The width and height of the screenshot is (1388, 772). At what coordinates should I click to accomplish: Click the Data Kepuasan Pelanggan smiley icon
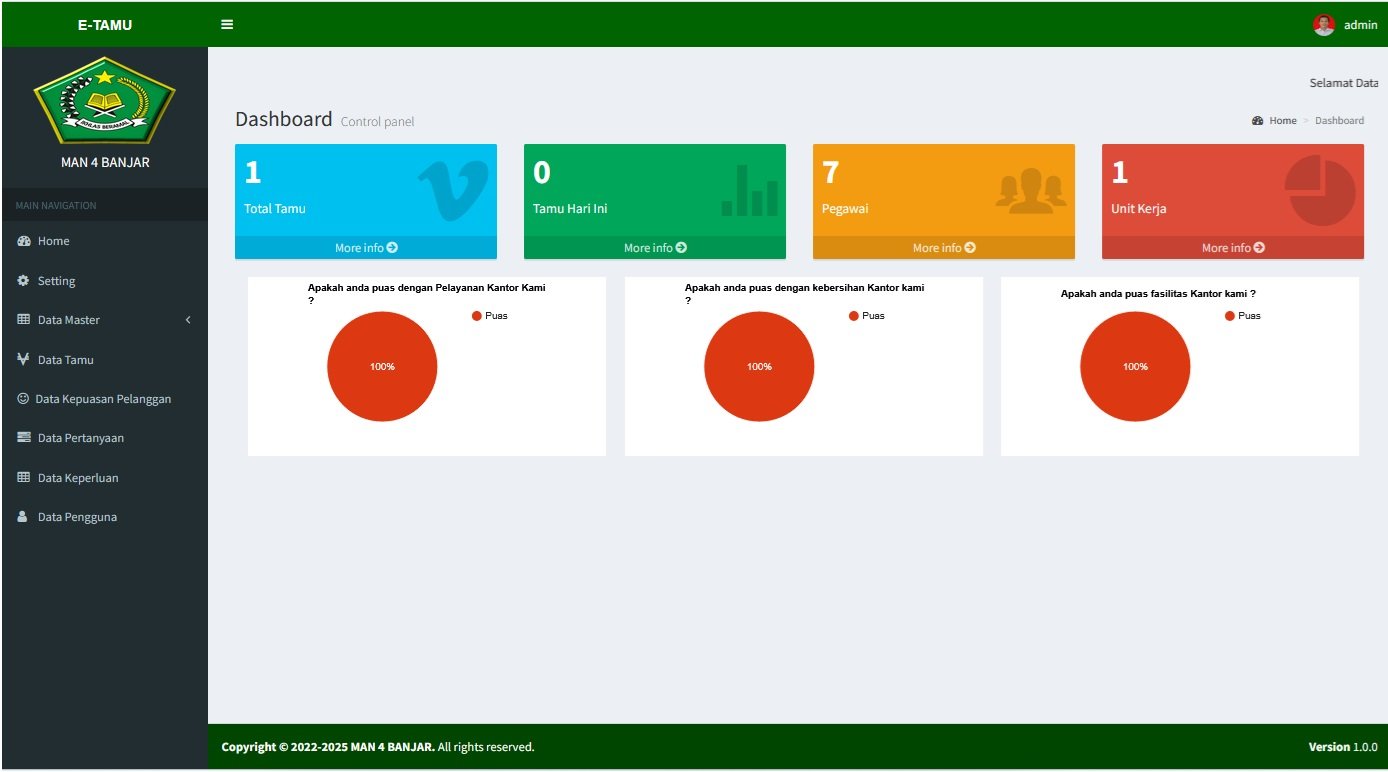[23, 399]
